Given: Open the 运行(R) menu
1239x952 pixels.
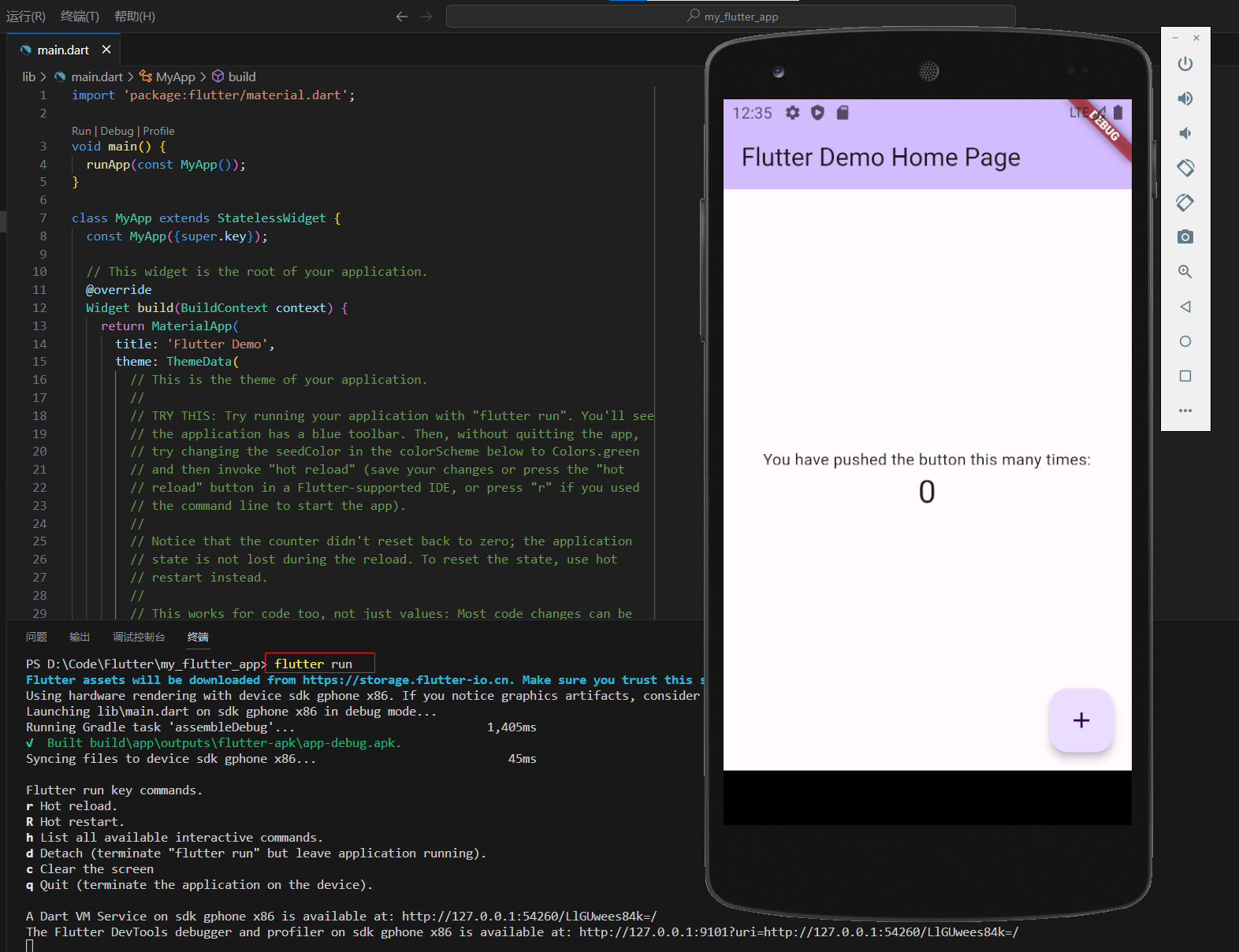Looking at the screenshot, I should coord(26,17).
